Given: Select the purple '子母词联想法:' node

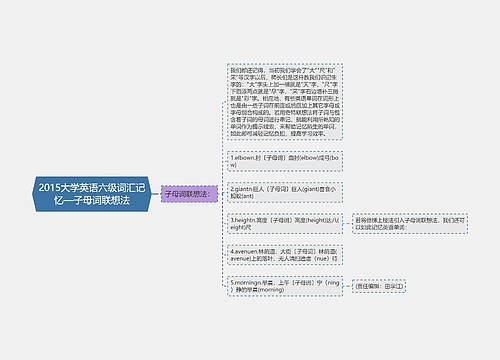Looking at the screenshot, I should pyautogui.click(x=189, y=194).
